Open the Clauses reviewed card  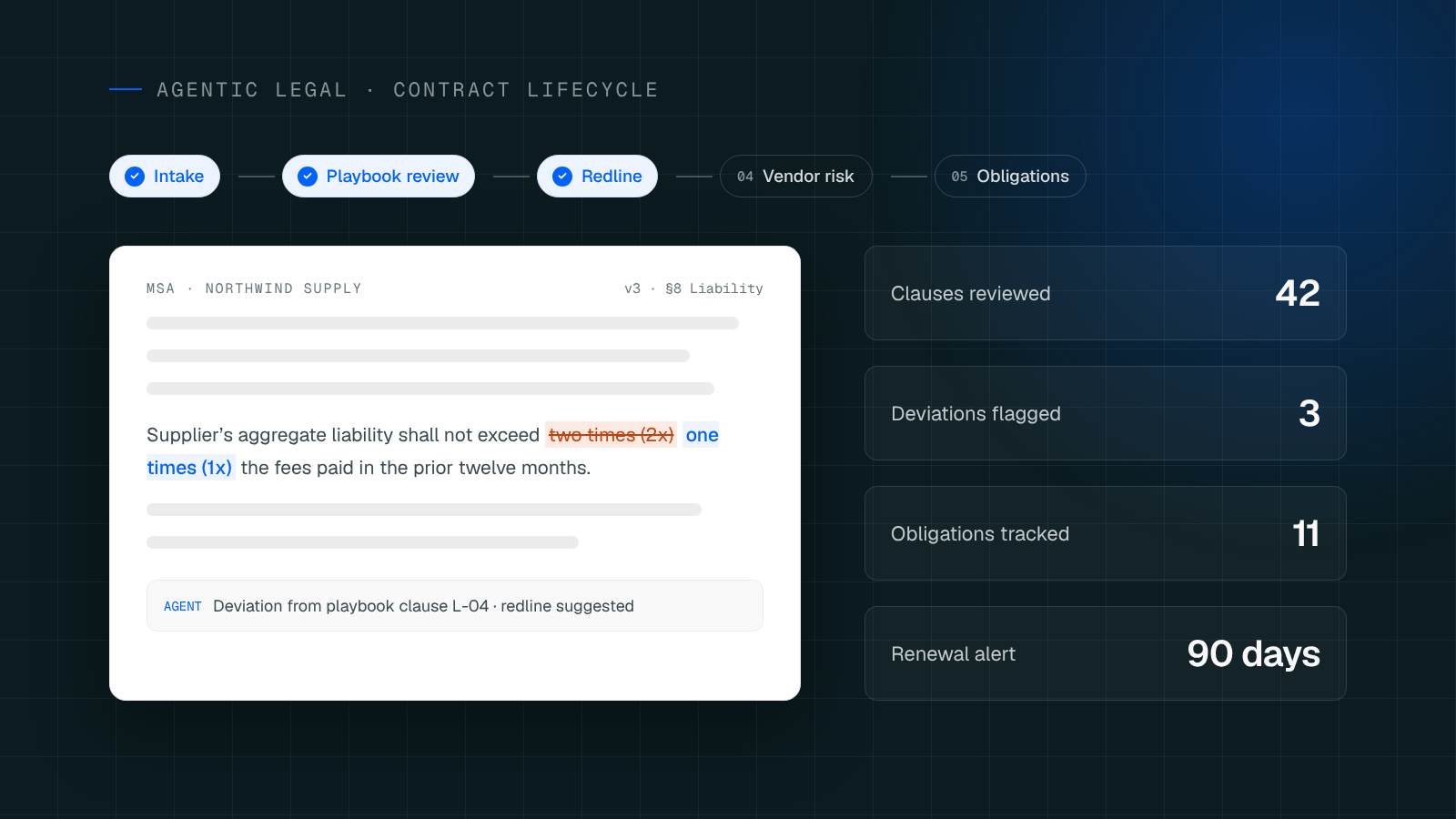pos(1106,293)
